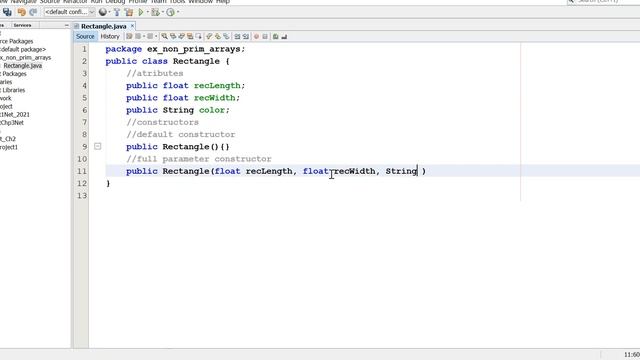Click the Last Edit icon in editor toolbar

pyautogui.click(x=129, y=36)
